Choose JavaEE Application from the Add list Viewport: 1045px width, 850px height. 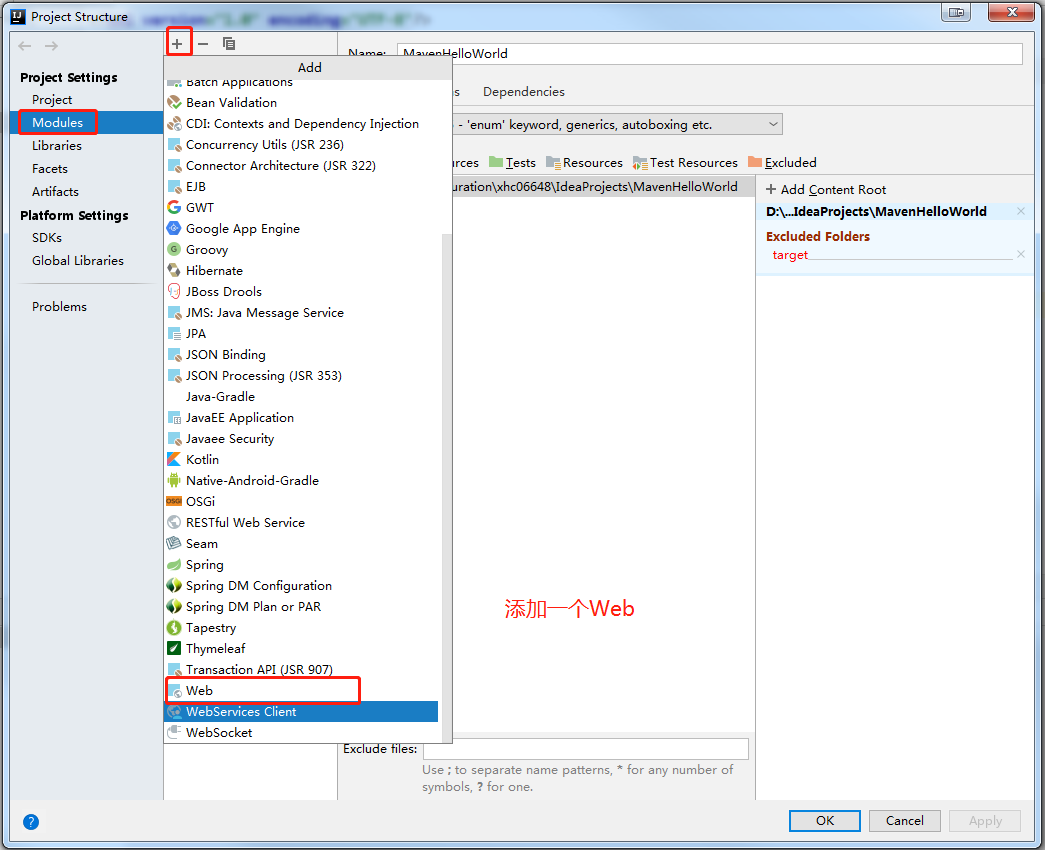(301, 417)
